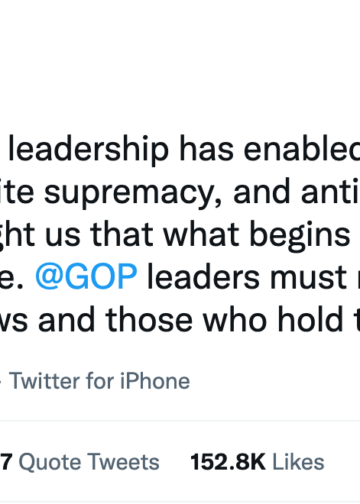Click the word "Tweets" in the stats row
This screenshot has height=504, width=360.
tap(124, 462)
